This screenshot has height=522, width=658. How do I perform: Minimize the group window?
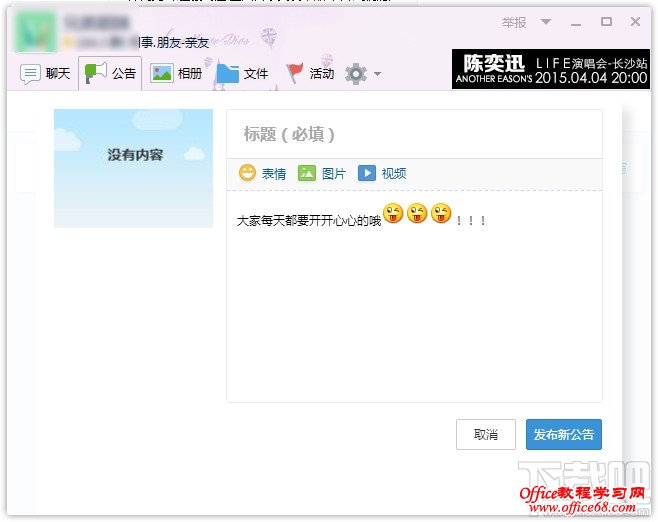[576, 23]
